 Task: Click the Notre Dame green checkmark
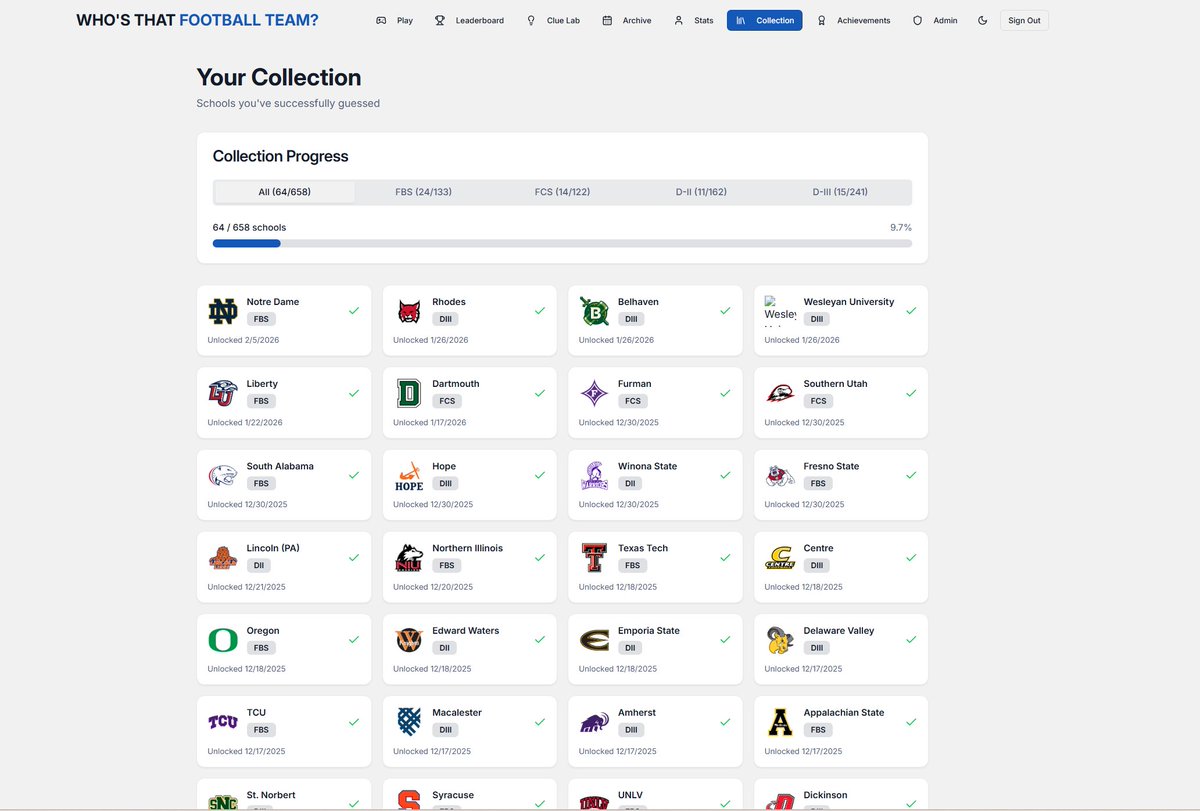[354, 311]
